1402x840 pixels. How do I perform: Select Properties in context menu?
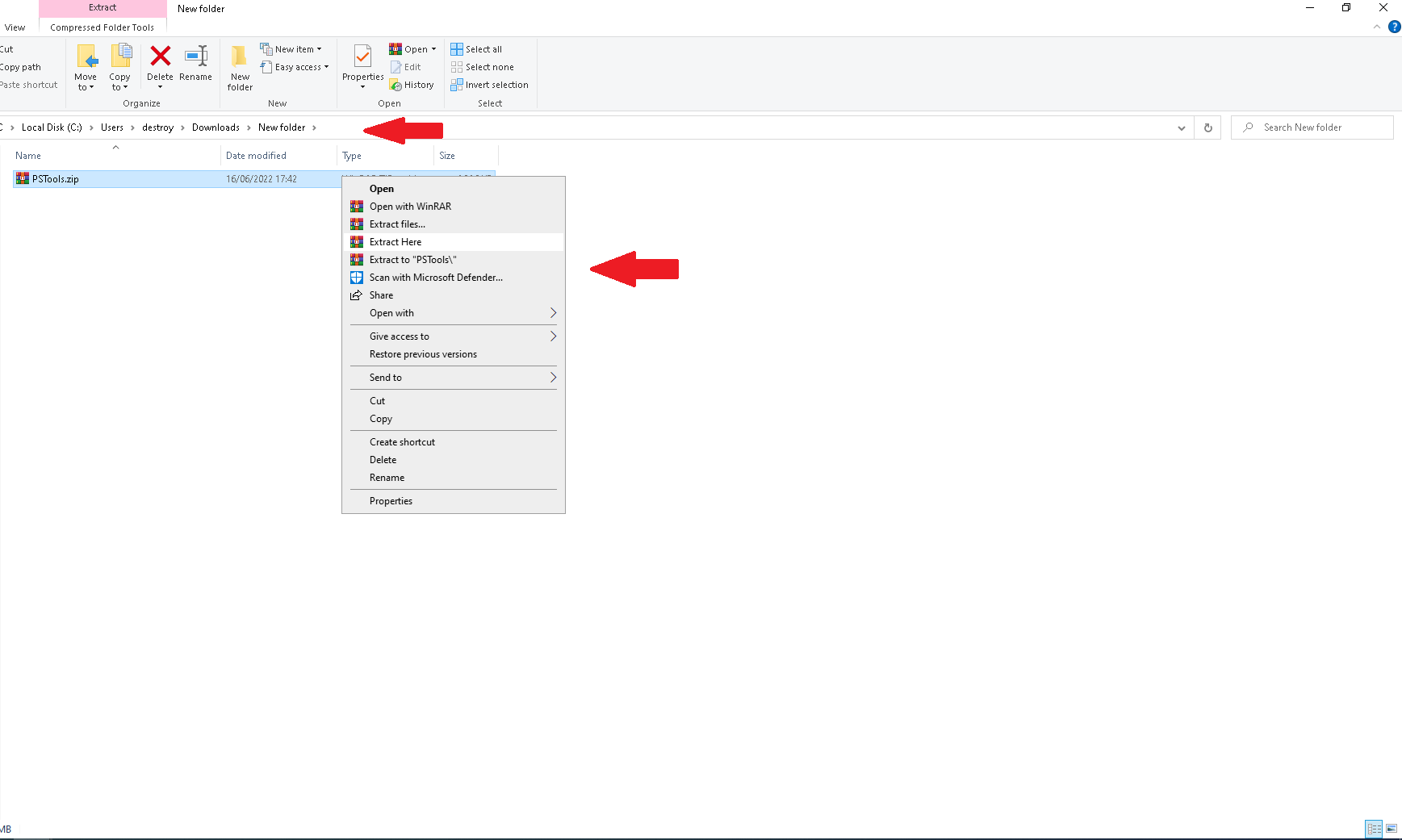tap(454, 501)
